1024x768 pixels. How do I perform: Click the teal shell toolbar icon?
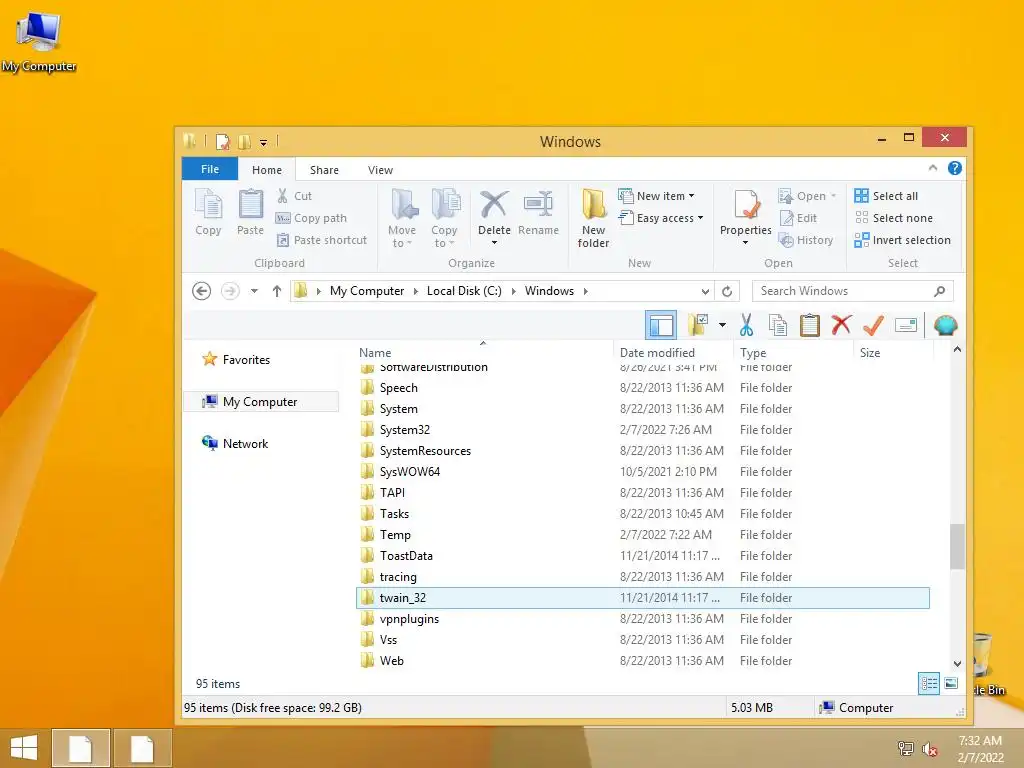tap(945, 325)
